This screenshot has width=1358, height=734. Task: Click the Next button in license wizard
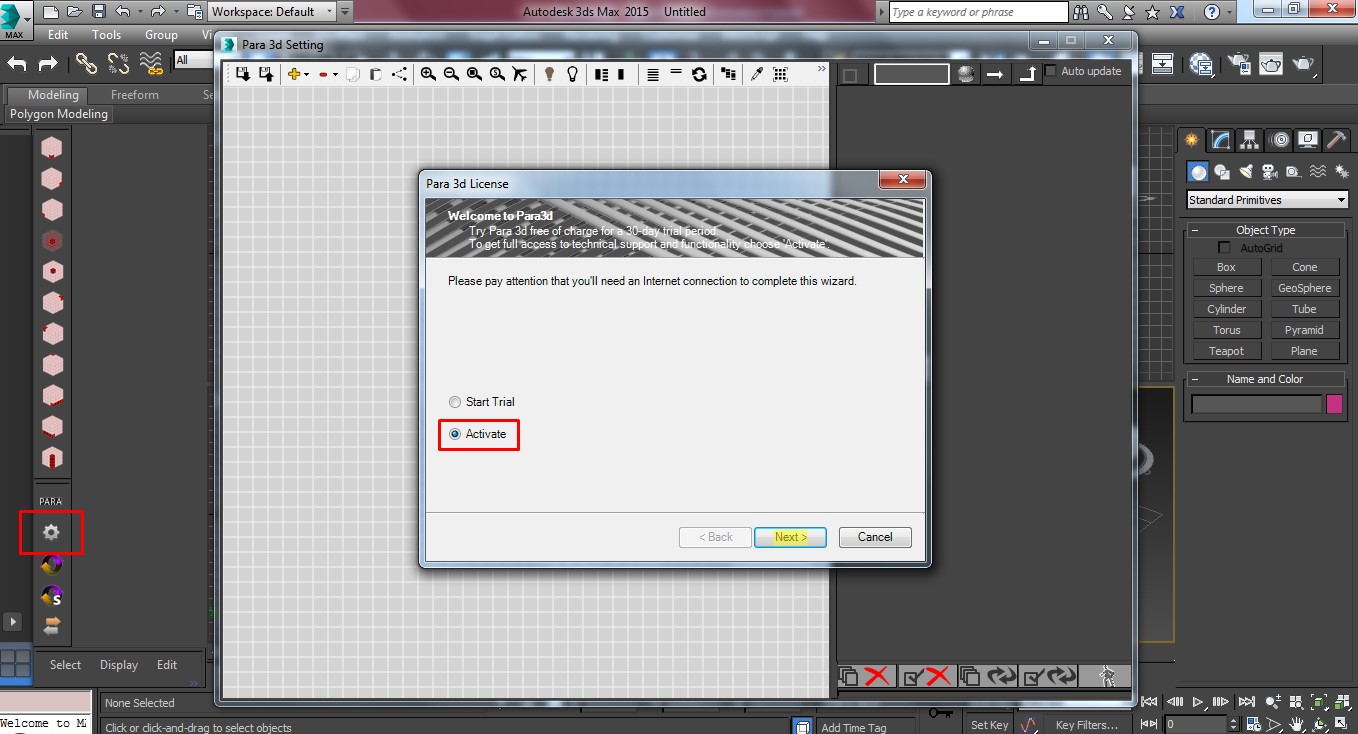[x=790, y=537]
